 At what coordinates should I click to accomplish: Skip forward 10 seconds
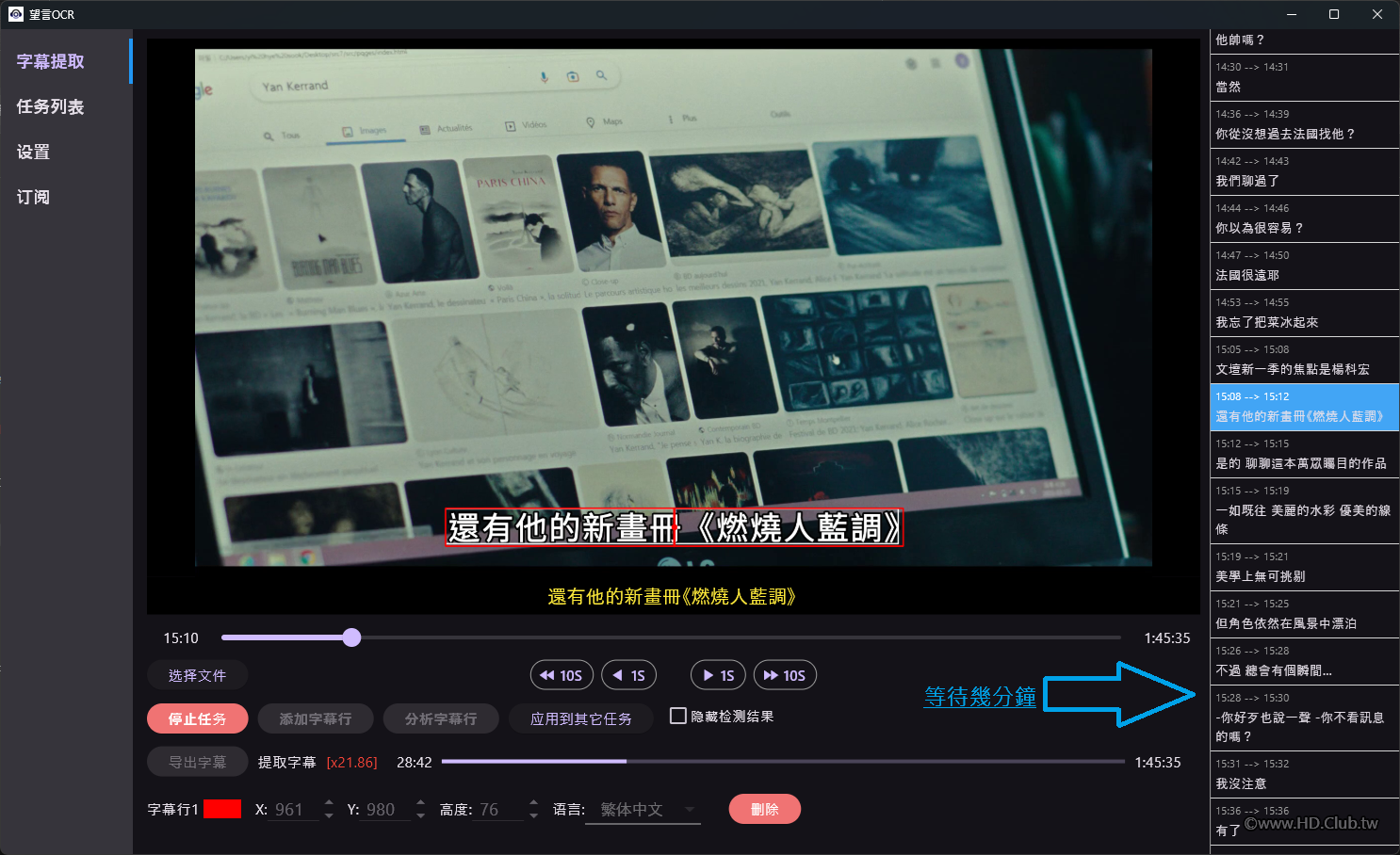tap(784, 675)
